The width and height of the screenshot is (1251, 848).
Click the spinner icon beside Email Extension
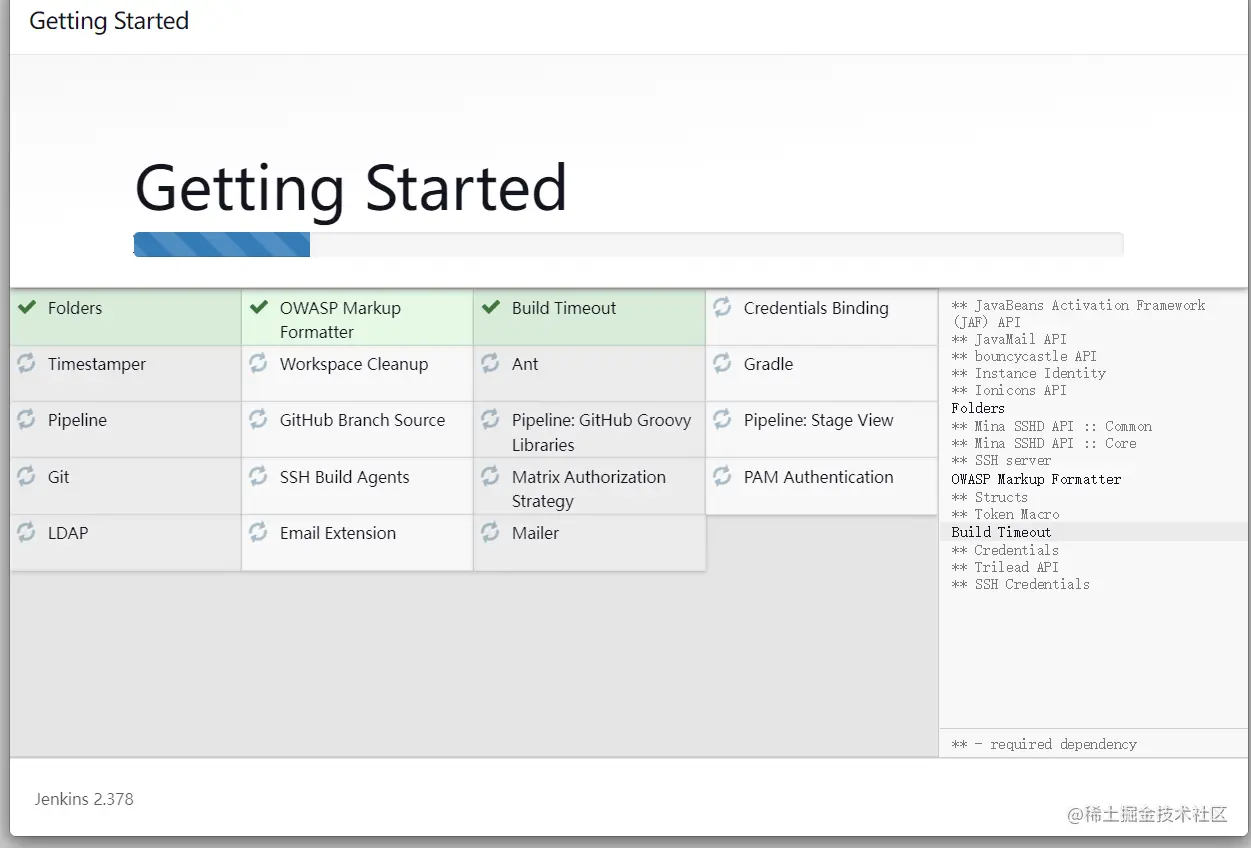pos(258,532)
